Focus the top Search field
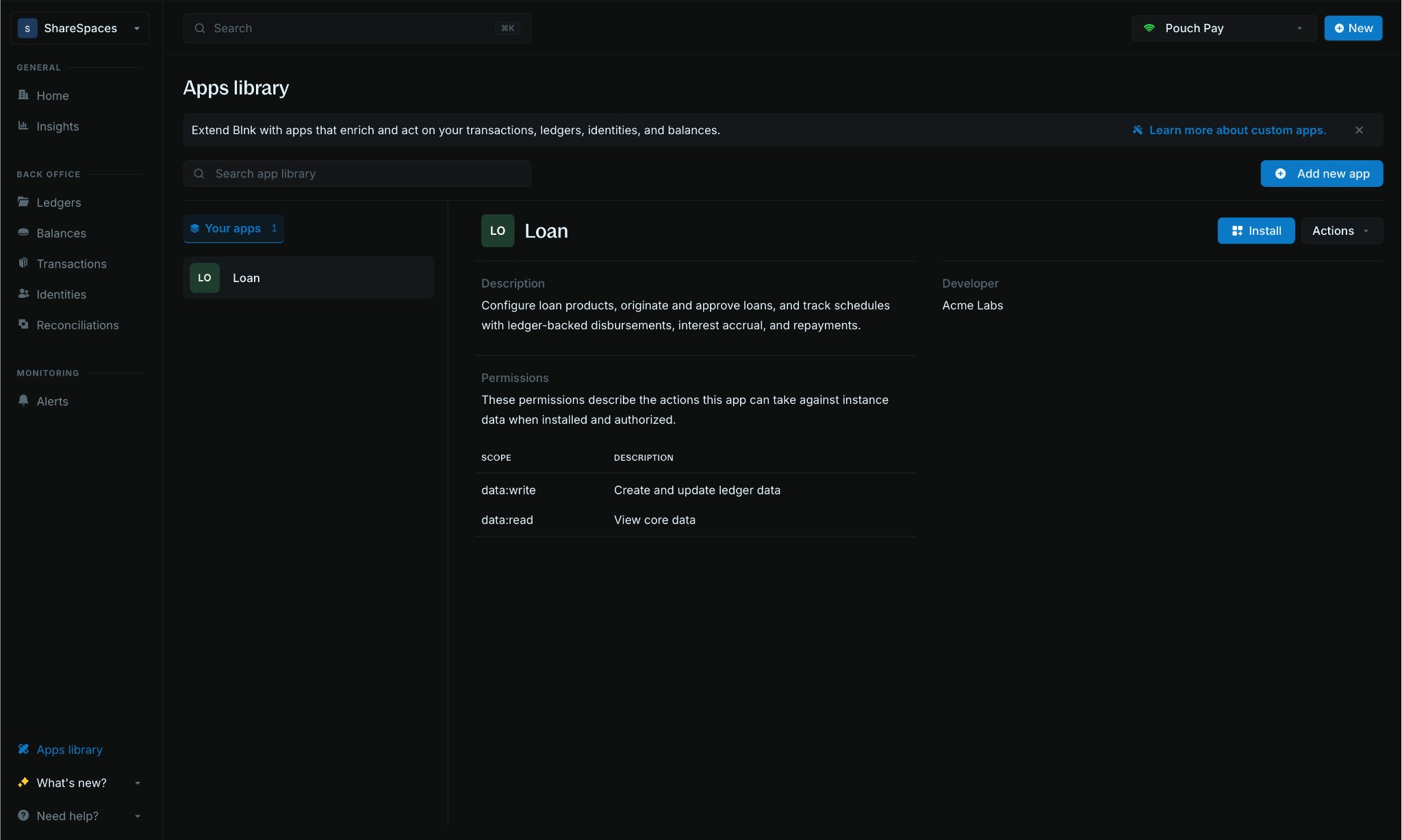This screenshot has width=1402, height=840. [357, 28]
